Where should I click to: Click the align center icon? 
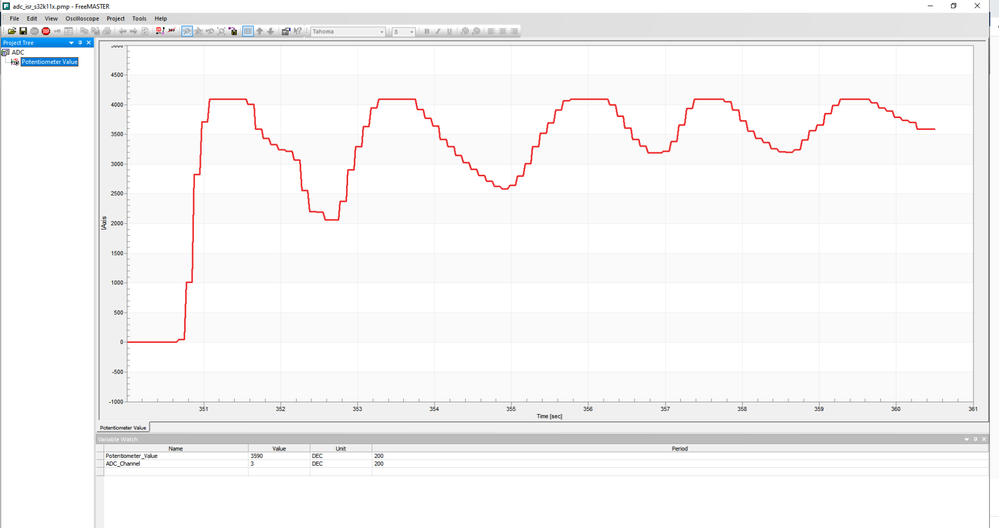[503, 31]
